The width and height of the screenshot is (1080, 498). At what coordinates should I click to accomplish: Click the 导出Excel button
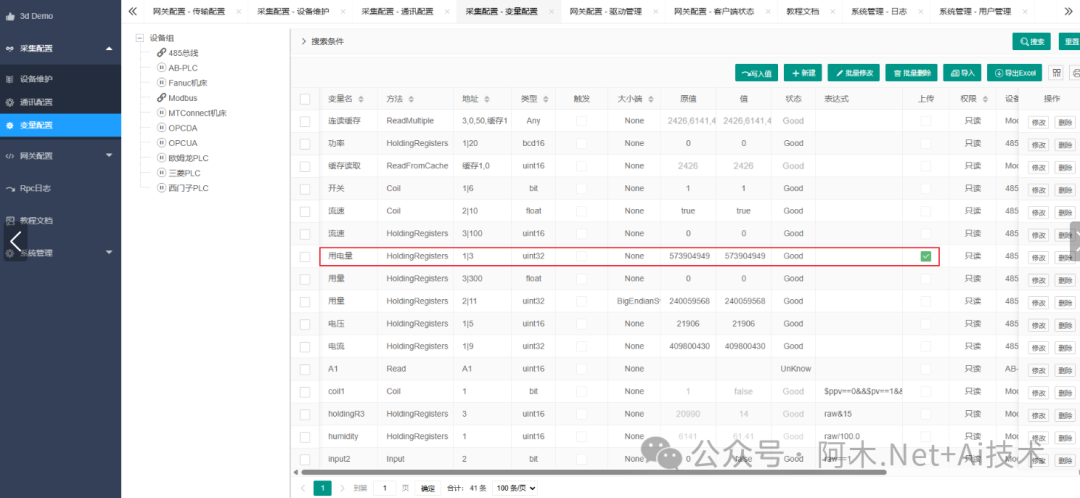pos(1015,72)
